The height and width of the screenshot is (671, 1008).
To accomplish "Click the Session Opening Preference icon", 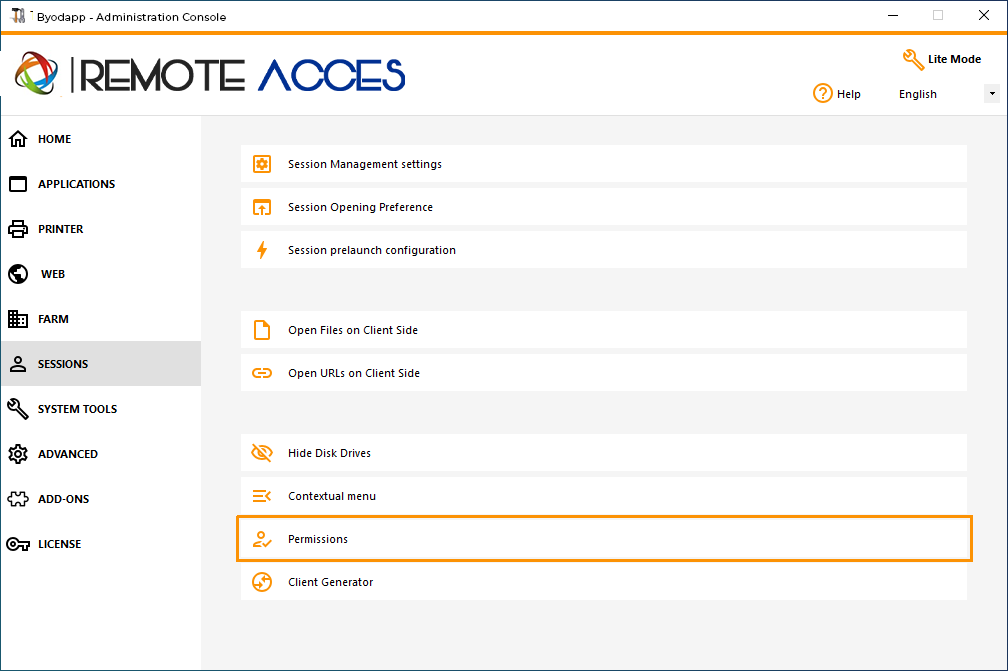I will 262,207.
